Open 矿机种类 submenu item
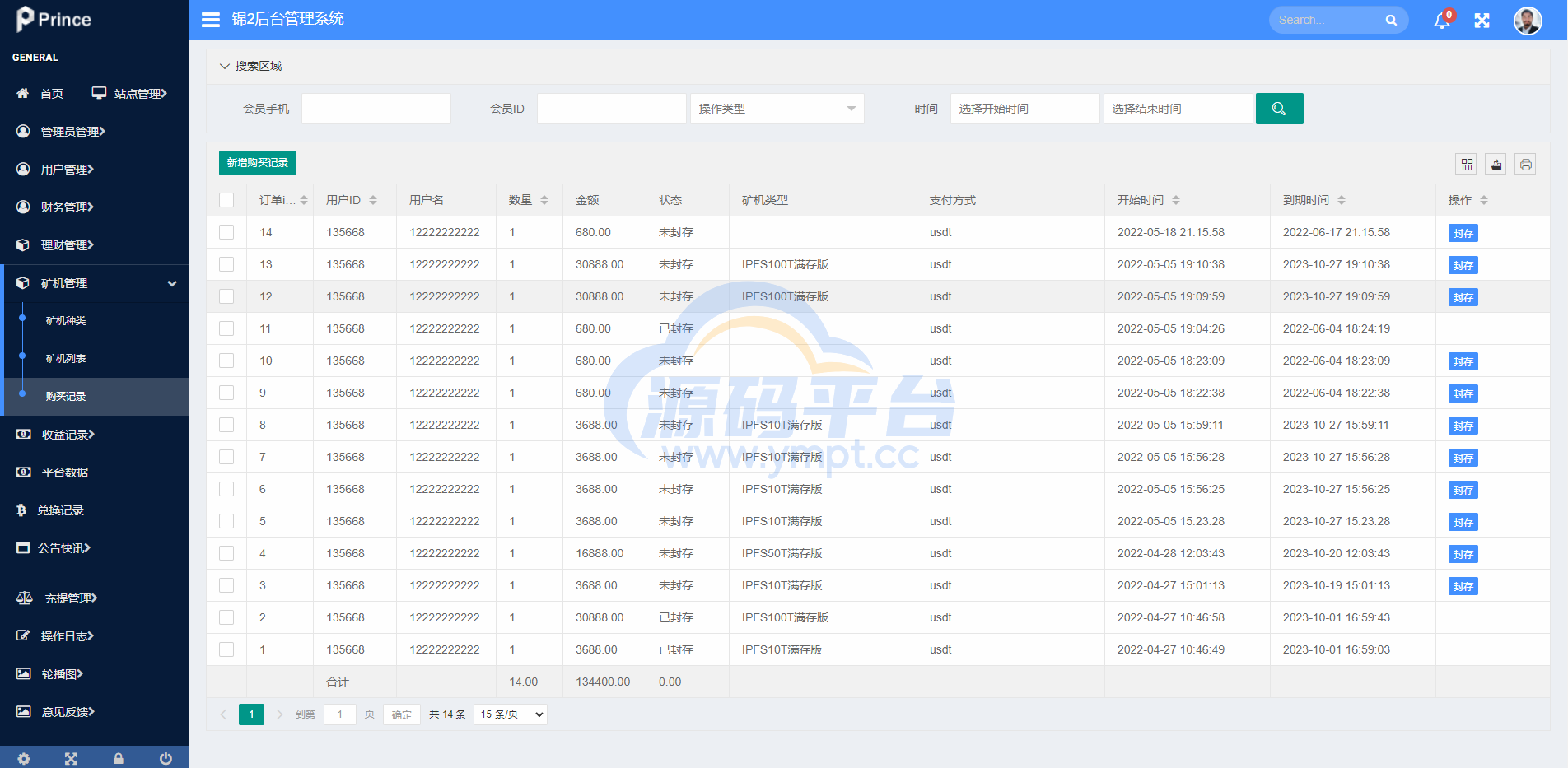Viewport: 1568px width, 768px height. (66, 321)
